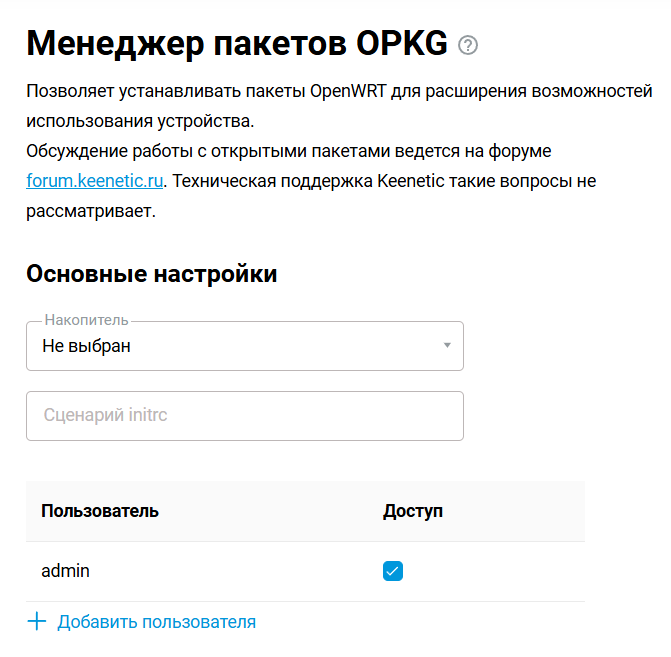Viewport: 671px width, 657px height.
Task: Follow the forum.keenetic.ru link
Action: (x=94, y=181)
